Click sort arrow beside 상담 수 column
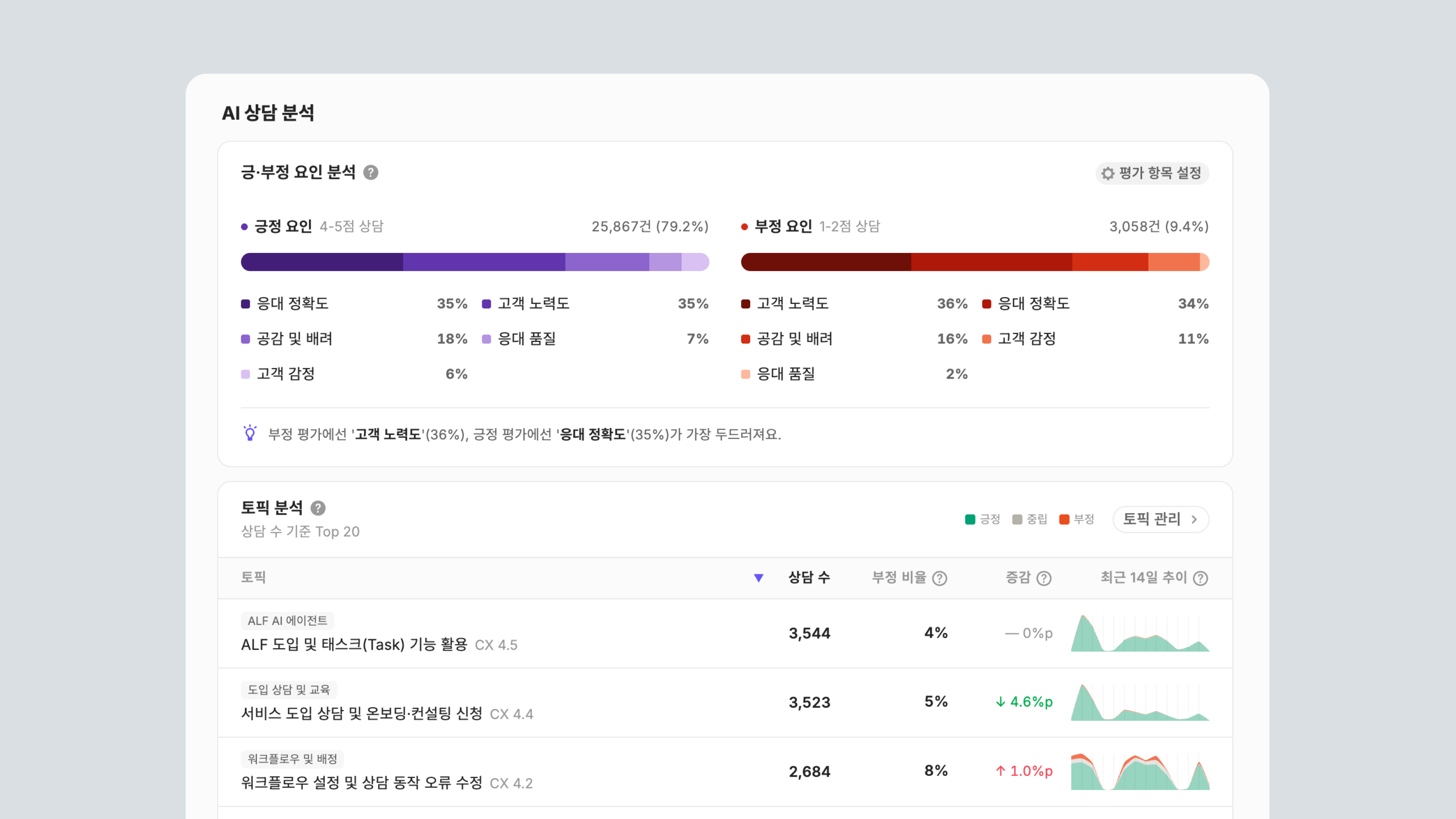 point(758,578)
